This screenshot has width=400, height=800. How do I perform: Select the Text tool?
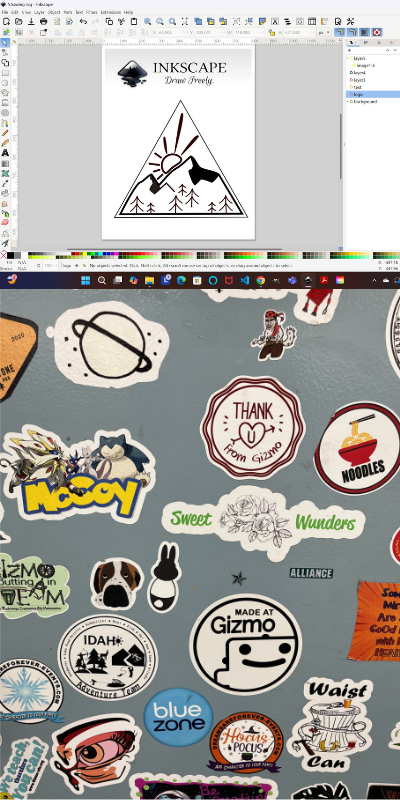pos(5,153)
